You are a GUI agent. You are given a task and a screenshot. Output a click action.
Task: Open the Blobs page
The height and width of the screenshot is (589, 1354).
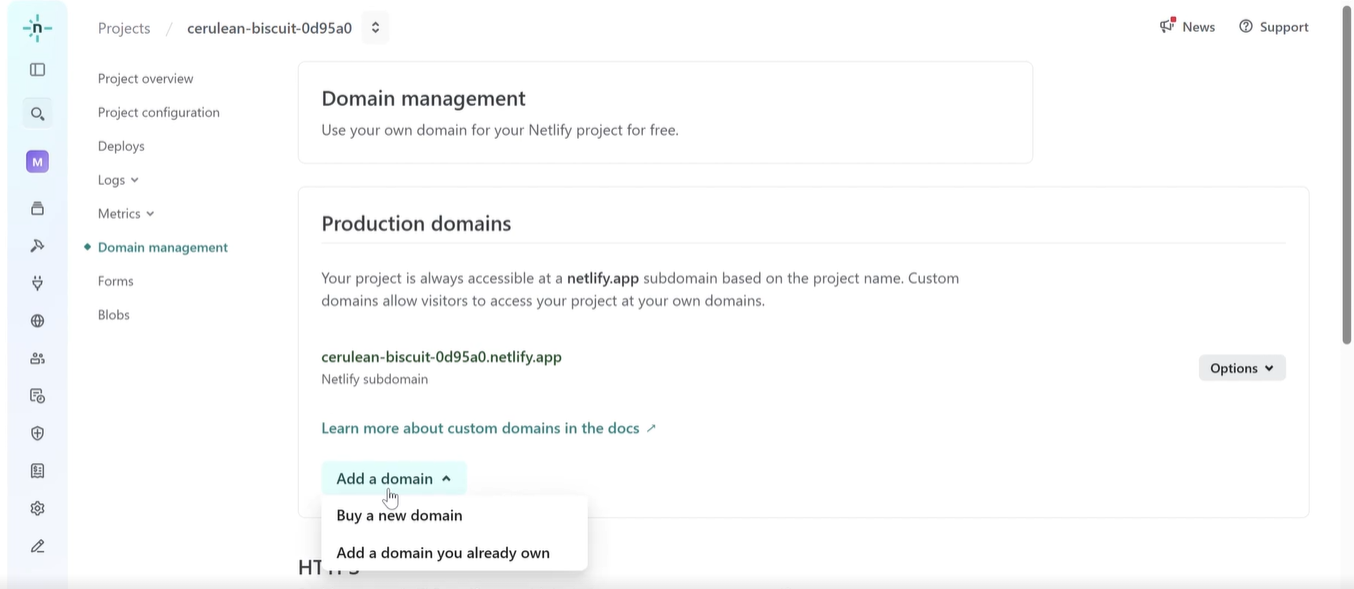pos(114,315)
